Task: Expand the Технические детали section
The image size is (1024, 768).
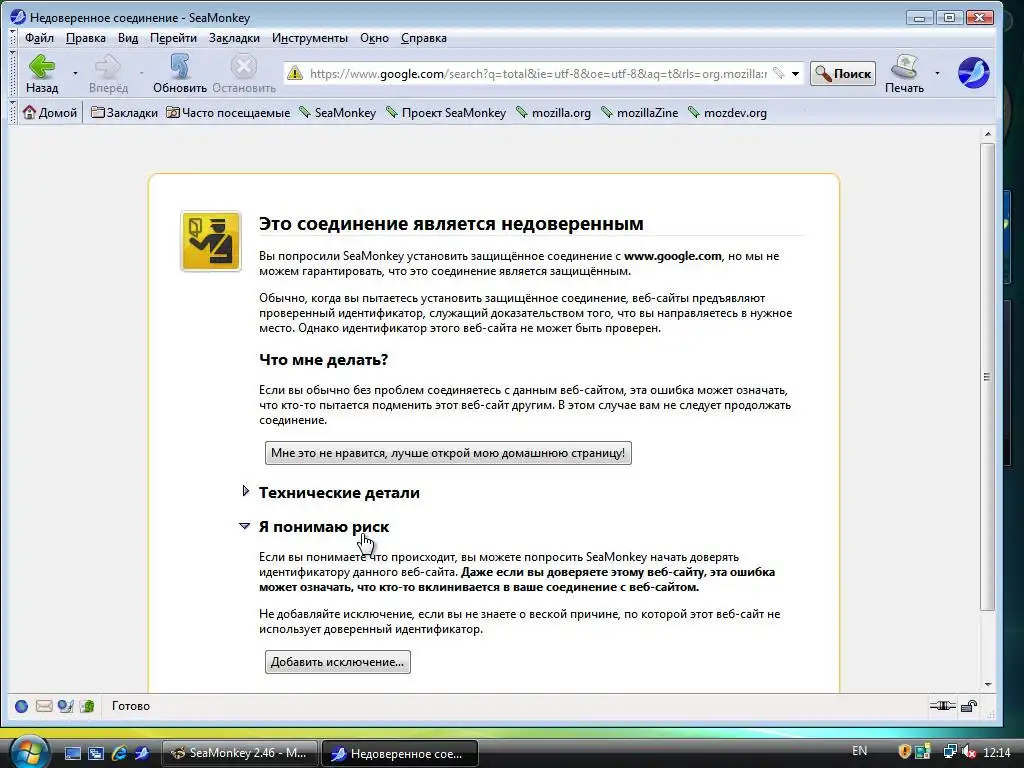Action: click(339, 493)
